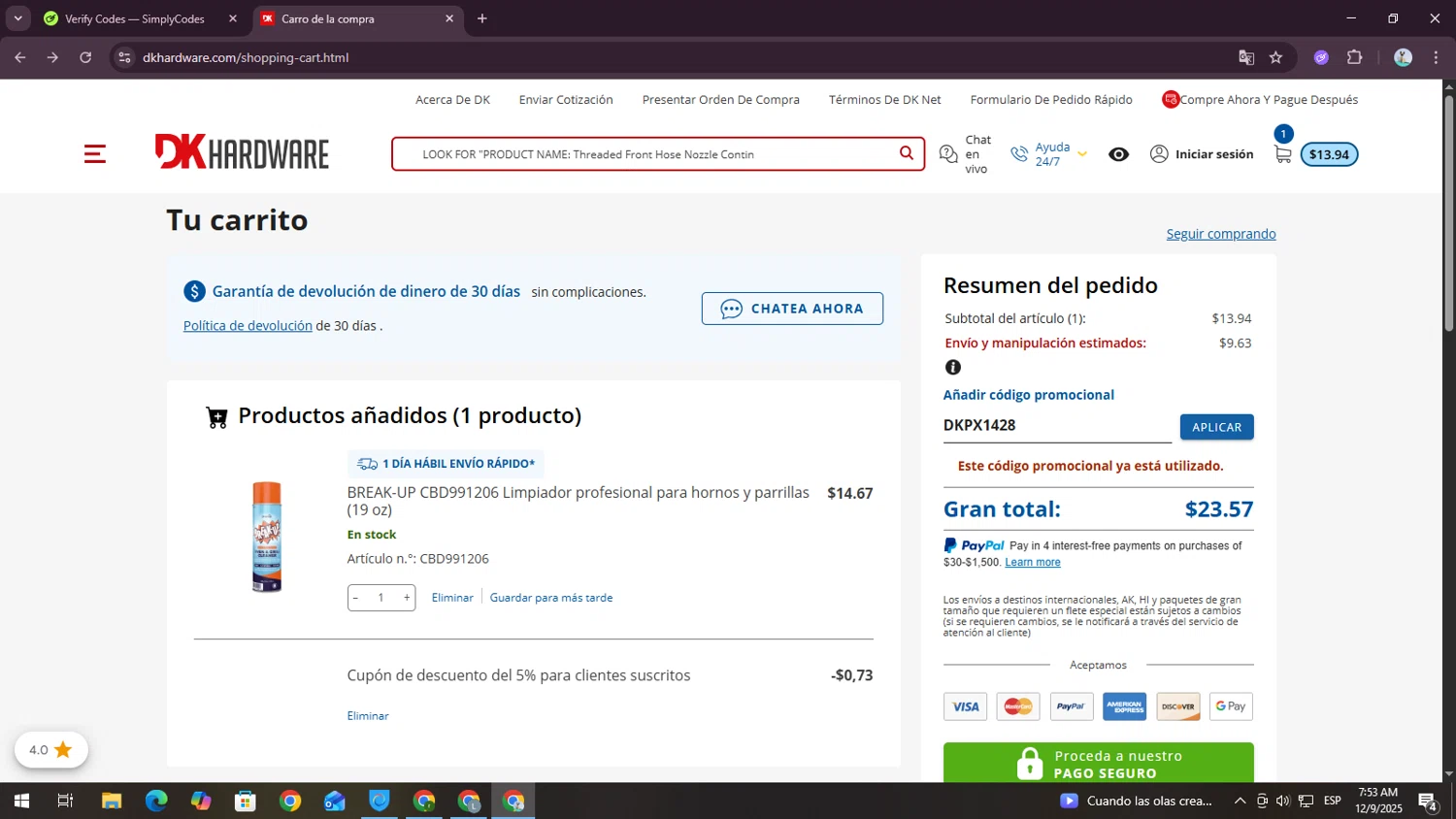Click Eliminar next to product quantity

pos(452,598)
